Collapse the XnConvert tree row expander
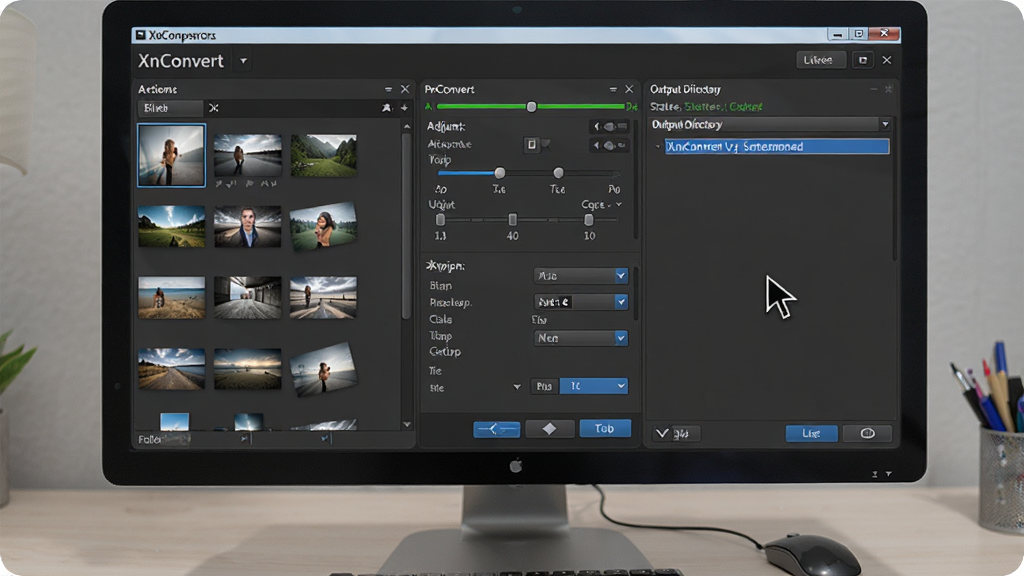 click(658, 147)
